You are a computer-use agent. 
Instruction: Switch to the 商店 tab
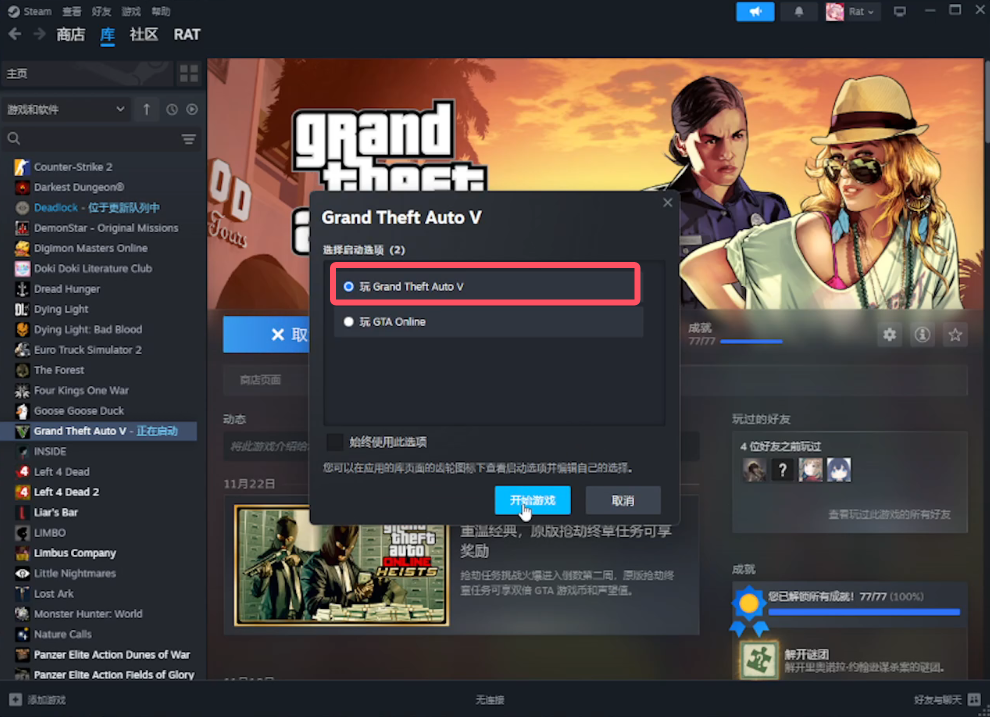pyautogui.click(x=71, y=35)
